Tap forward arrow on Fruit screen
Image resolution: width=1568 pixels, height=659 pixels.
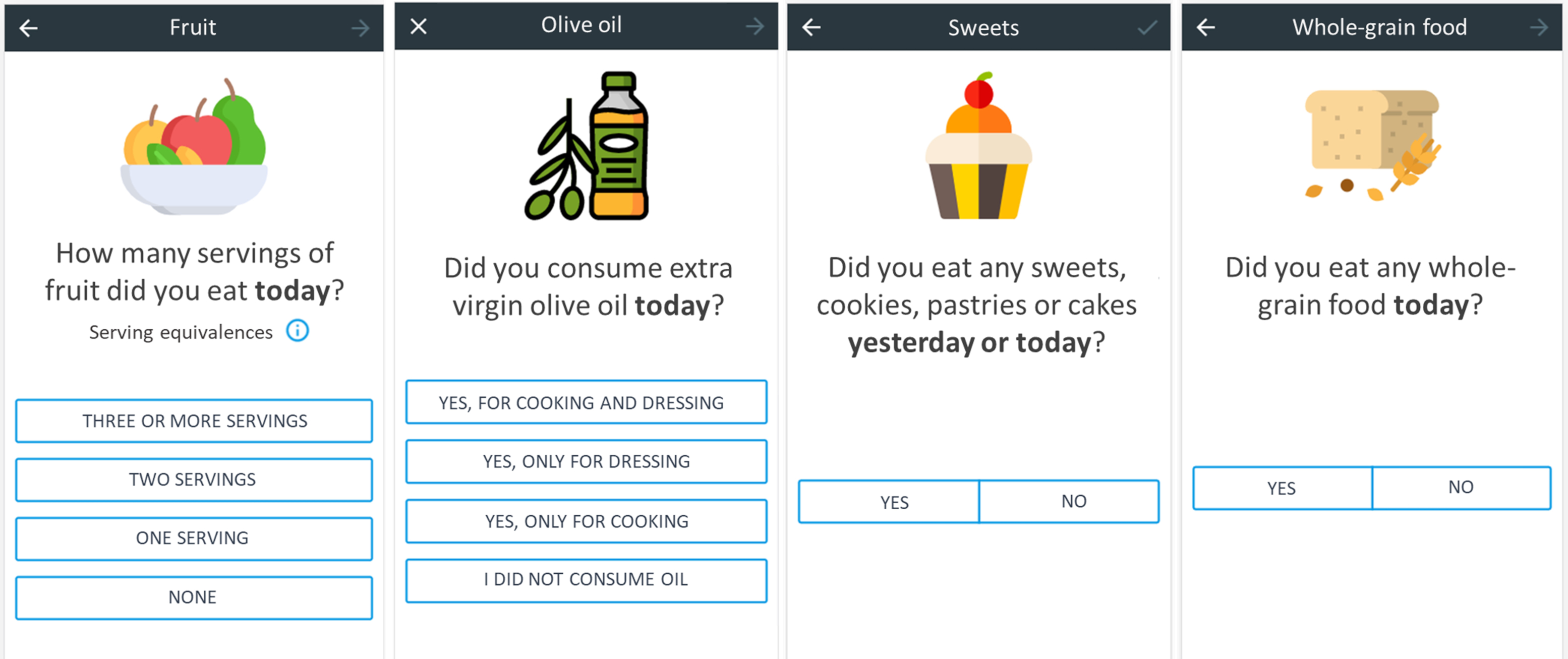click(360, 28)
